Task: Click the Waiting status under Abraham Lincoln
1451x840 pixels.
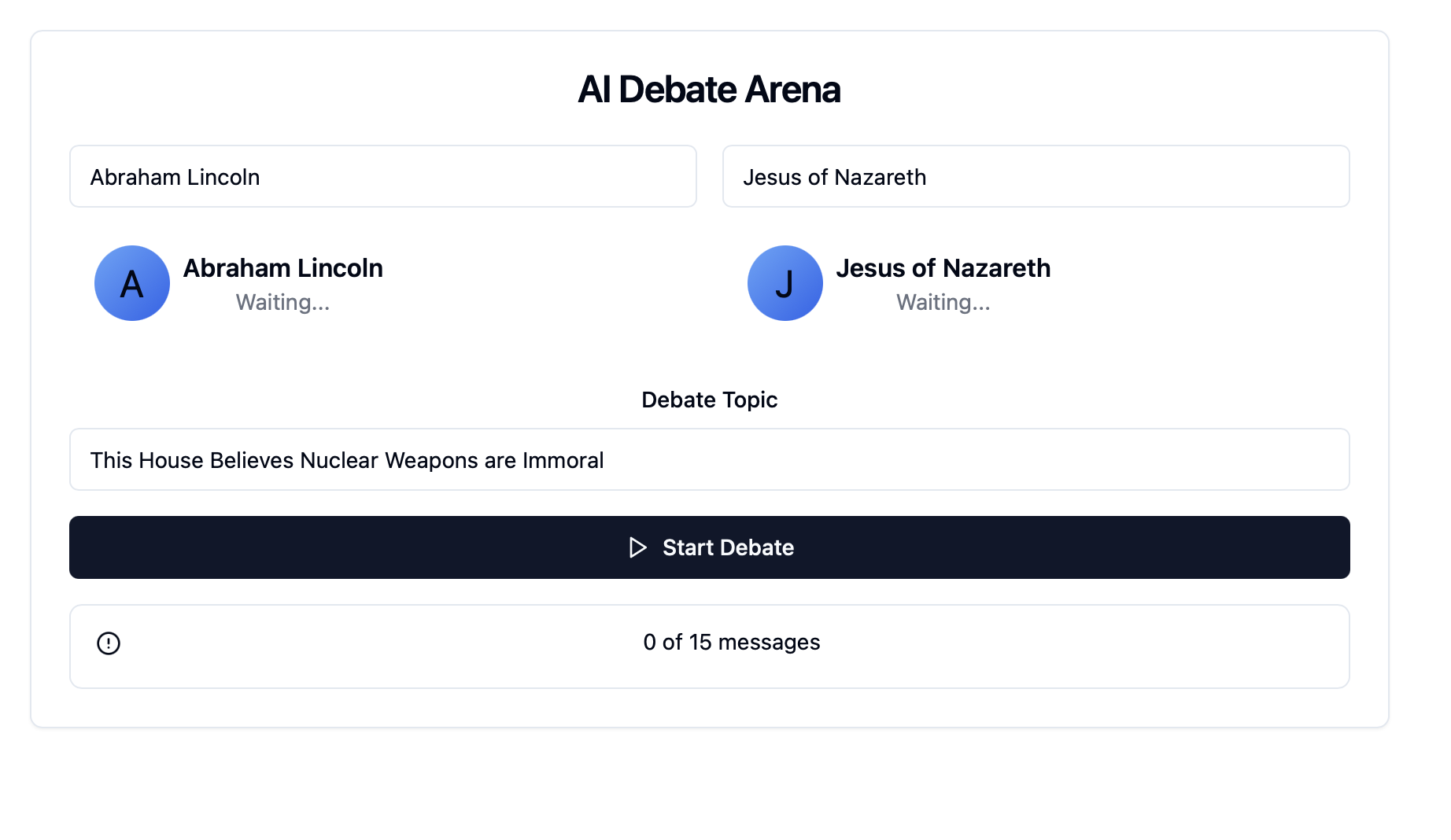Action: (283, 302)
